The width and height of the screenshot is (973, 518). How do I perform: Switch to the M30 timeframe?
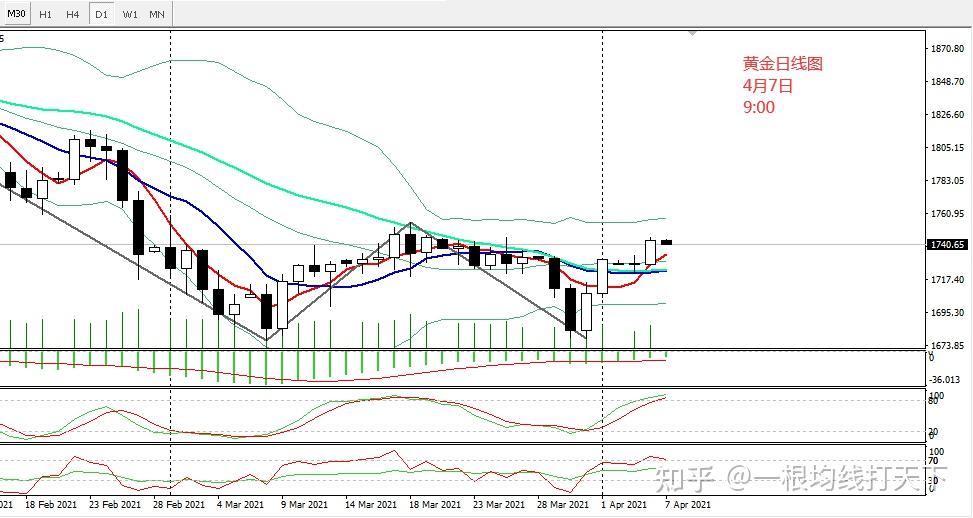(x=17, y=13)
